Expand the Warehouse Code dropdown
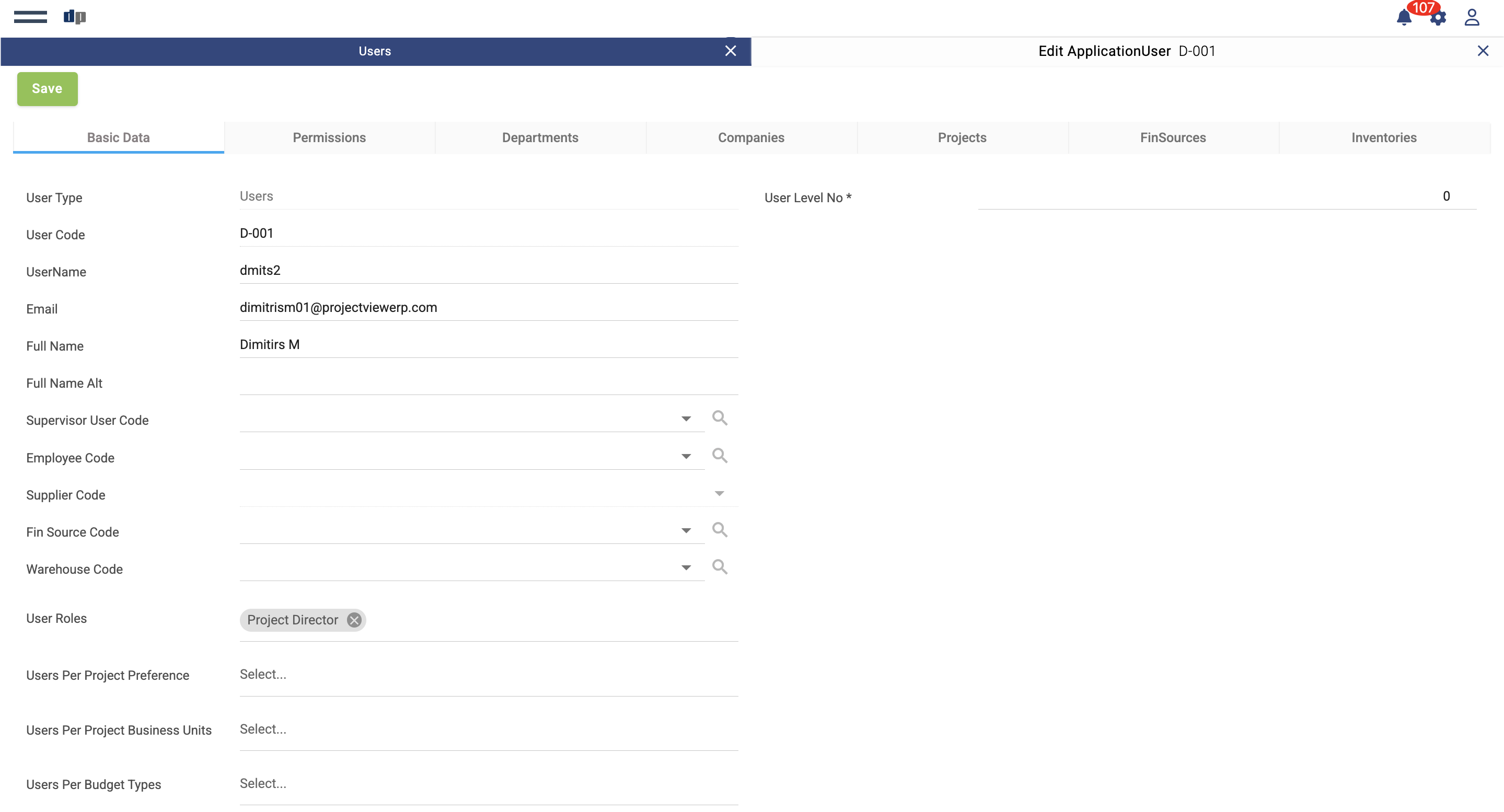1504x812 pixels. pos(686,567)
